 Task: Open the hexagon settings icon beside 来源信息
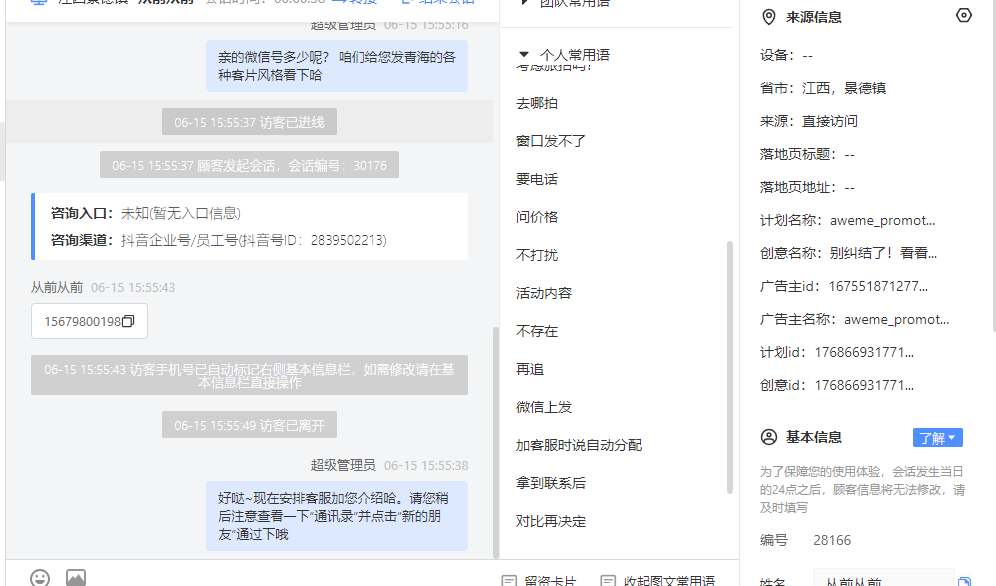coord(964,16)
